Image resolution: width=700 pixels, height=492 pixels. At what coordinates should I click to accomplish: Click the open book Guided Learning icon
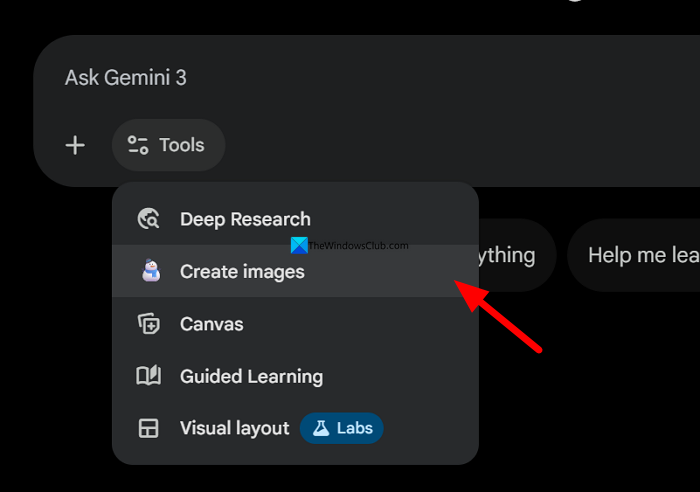pyautogui.click(x=148, y=375)
